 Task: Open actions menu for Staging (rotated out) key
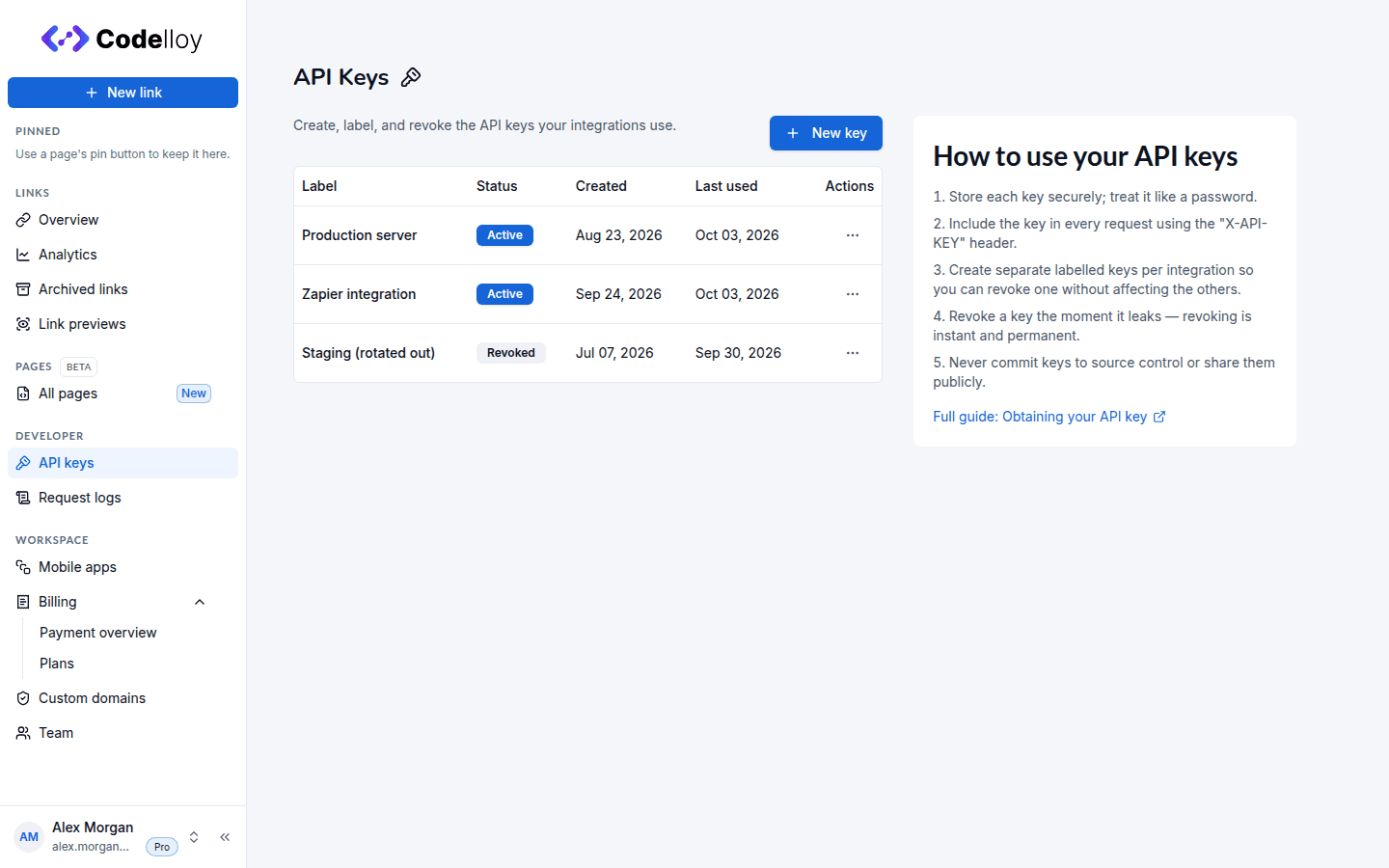coord(853,353)
